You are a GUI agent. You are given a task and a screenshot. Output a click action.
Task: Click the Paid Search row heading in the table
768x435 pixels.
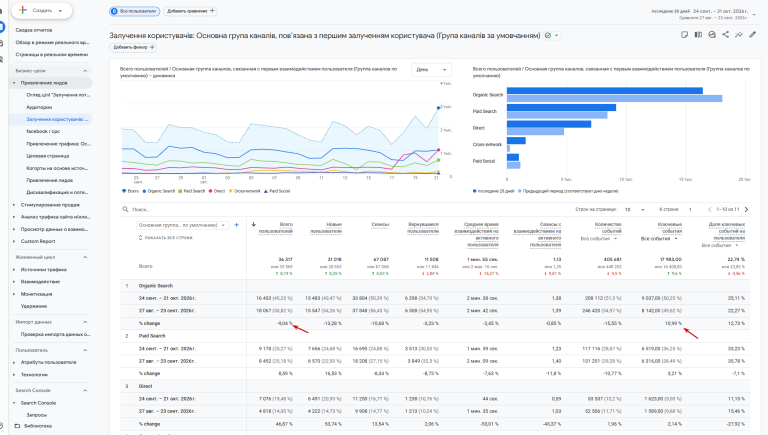click(x=152, y=336)
